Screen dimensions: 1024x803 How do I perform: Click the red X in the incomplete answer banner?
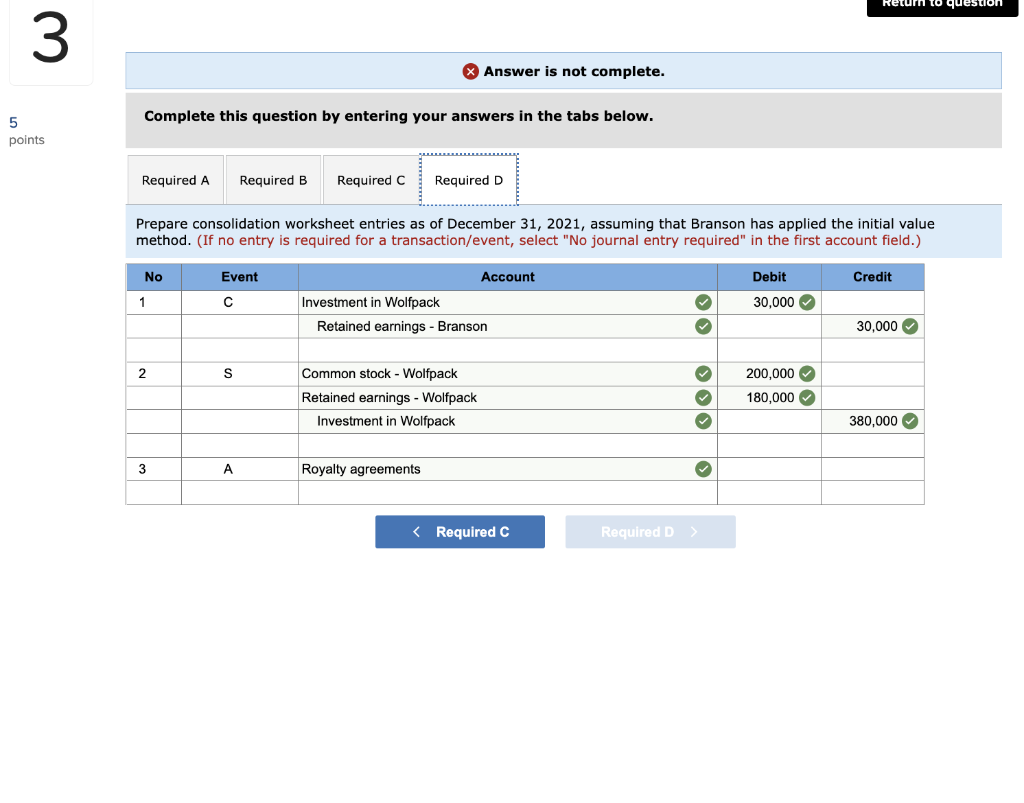click(x=470, y=71)
